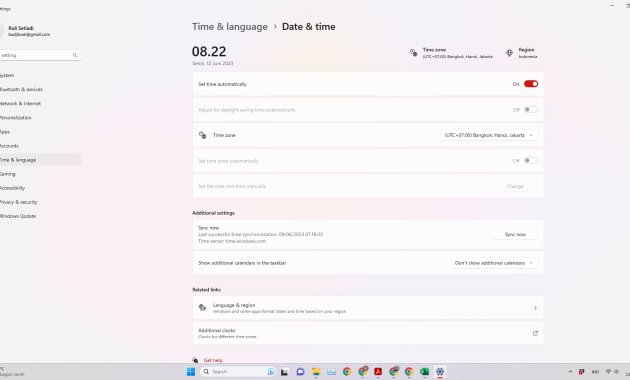Click the Bing icon in taskbar search

pyautogui.click(x=271, y=372)
